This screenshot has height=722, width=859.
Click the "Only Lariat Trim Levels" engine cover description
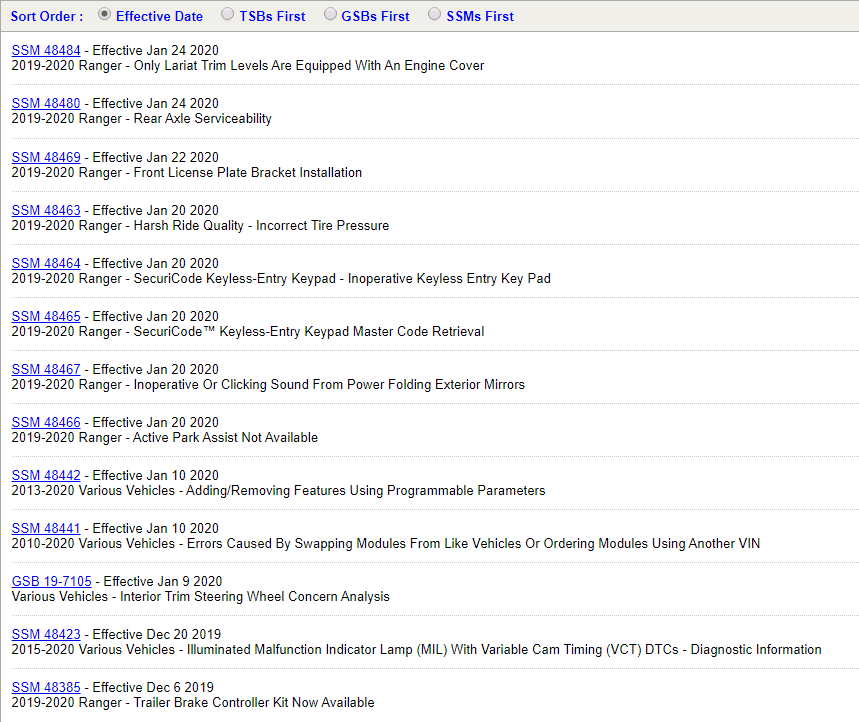pyautogui.click(x=248, y=66)
